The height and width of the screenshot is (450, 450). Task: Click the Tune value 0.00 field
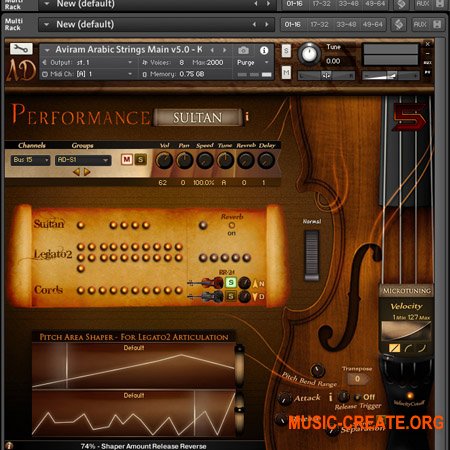333,61
